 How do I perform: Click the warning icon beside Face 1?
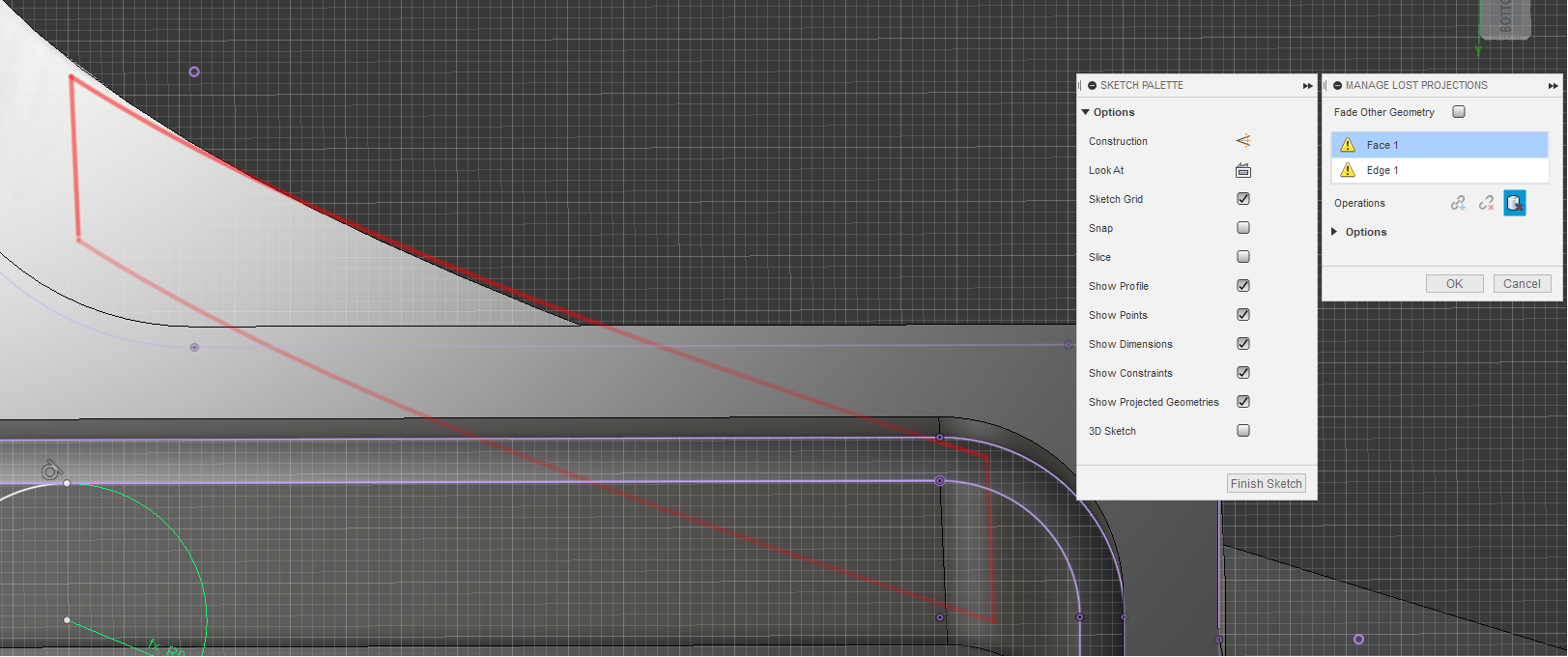(1348, 145)
